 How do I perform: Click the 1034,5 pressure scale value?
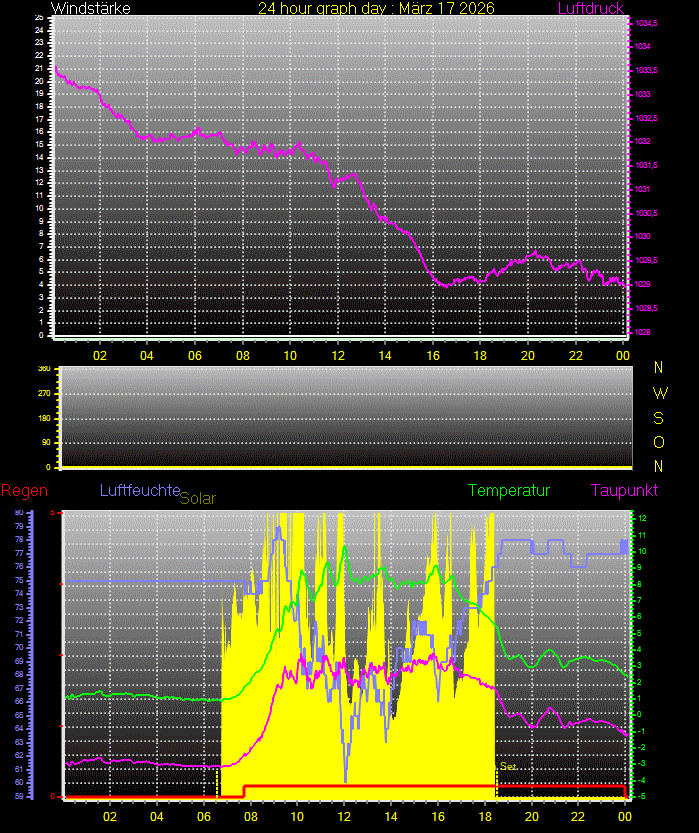[646, 22]
